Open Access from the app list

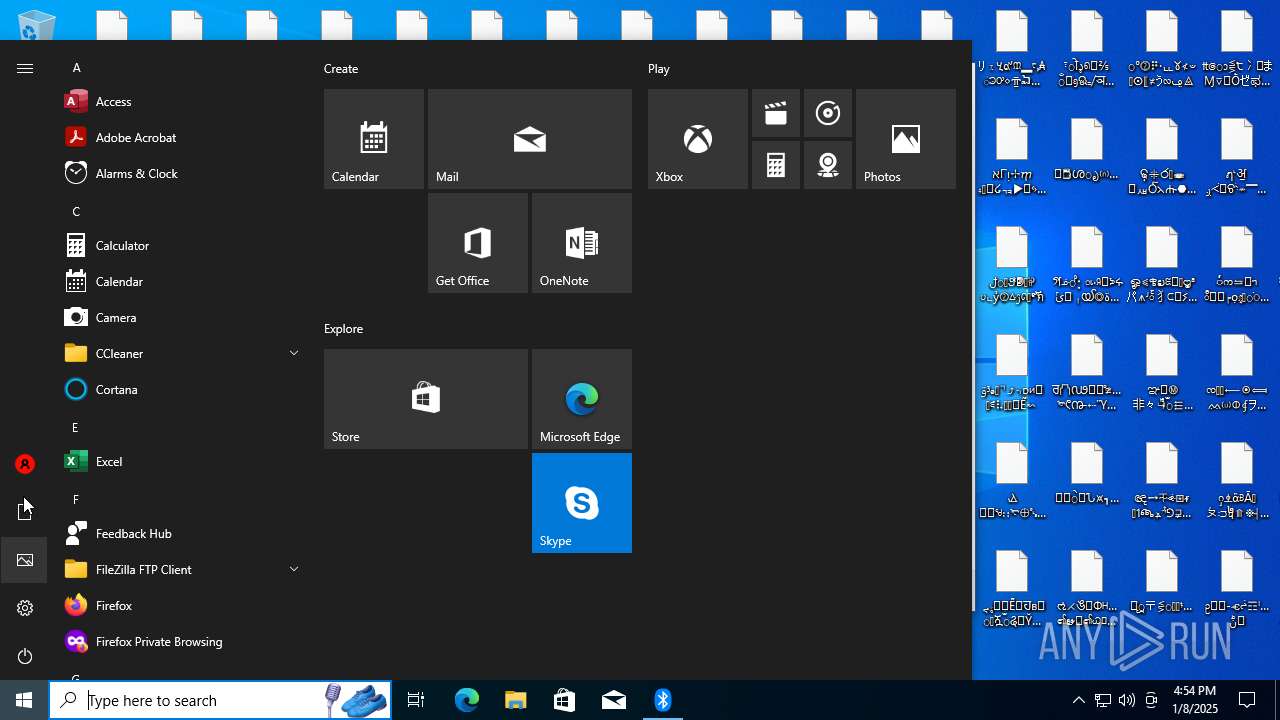tap(182, 101)
